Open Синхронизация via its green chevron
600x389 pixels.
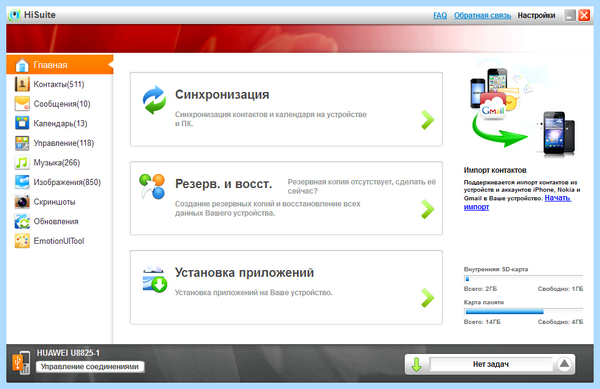(x=428, y=120)
